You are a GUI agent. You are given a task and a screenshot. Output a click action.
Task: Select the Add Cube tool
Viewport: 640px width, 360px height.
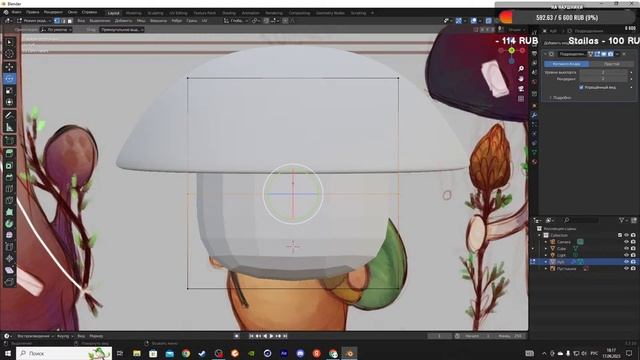click(x=9, y=140)
